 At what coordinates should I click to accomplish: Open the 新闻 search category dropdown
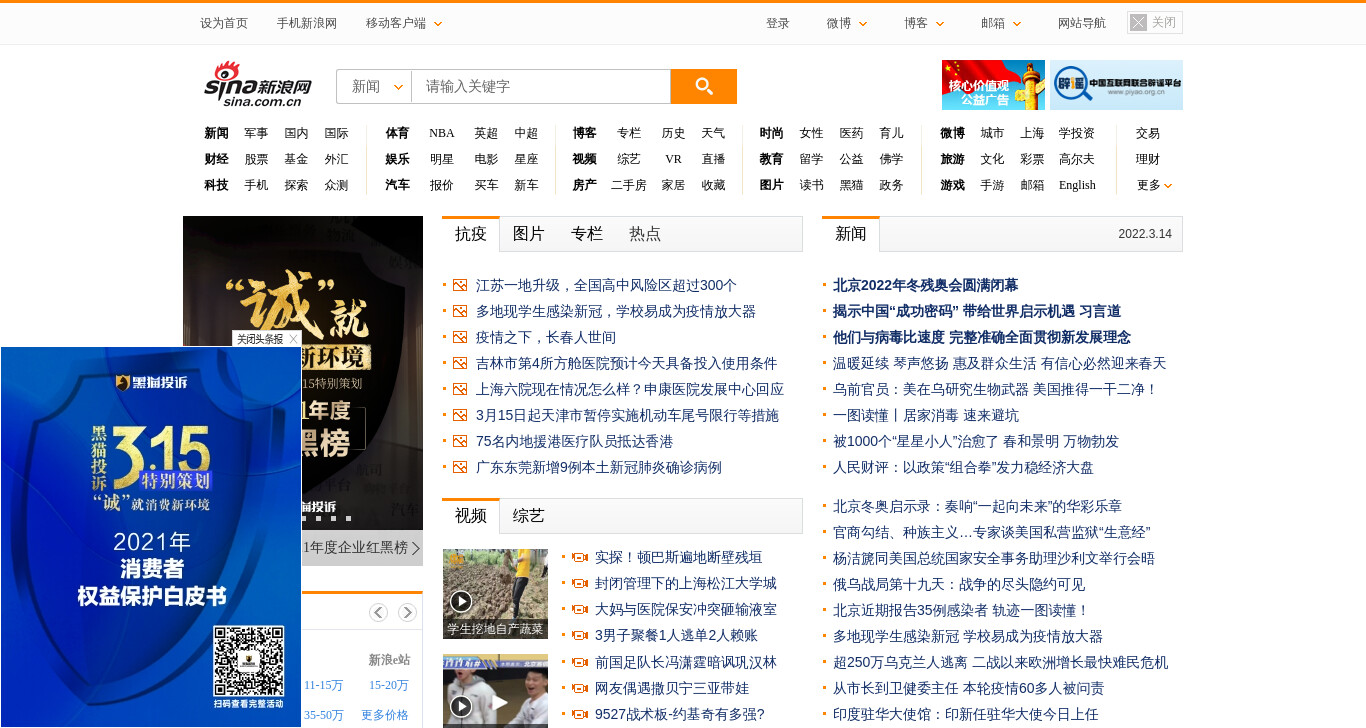(x=374, y=86)
